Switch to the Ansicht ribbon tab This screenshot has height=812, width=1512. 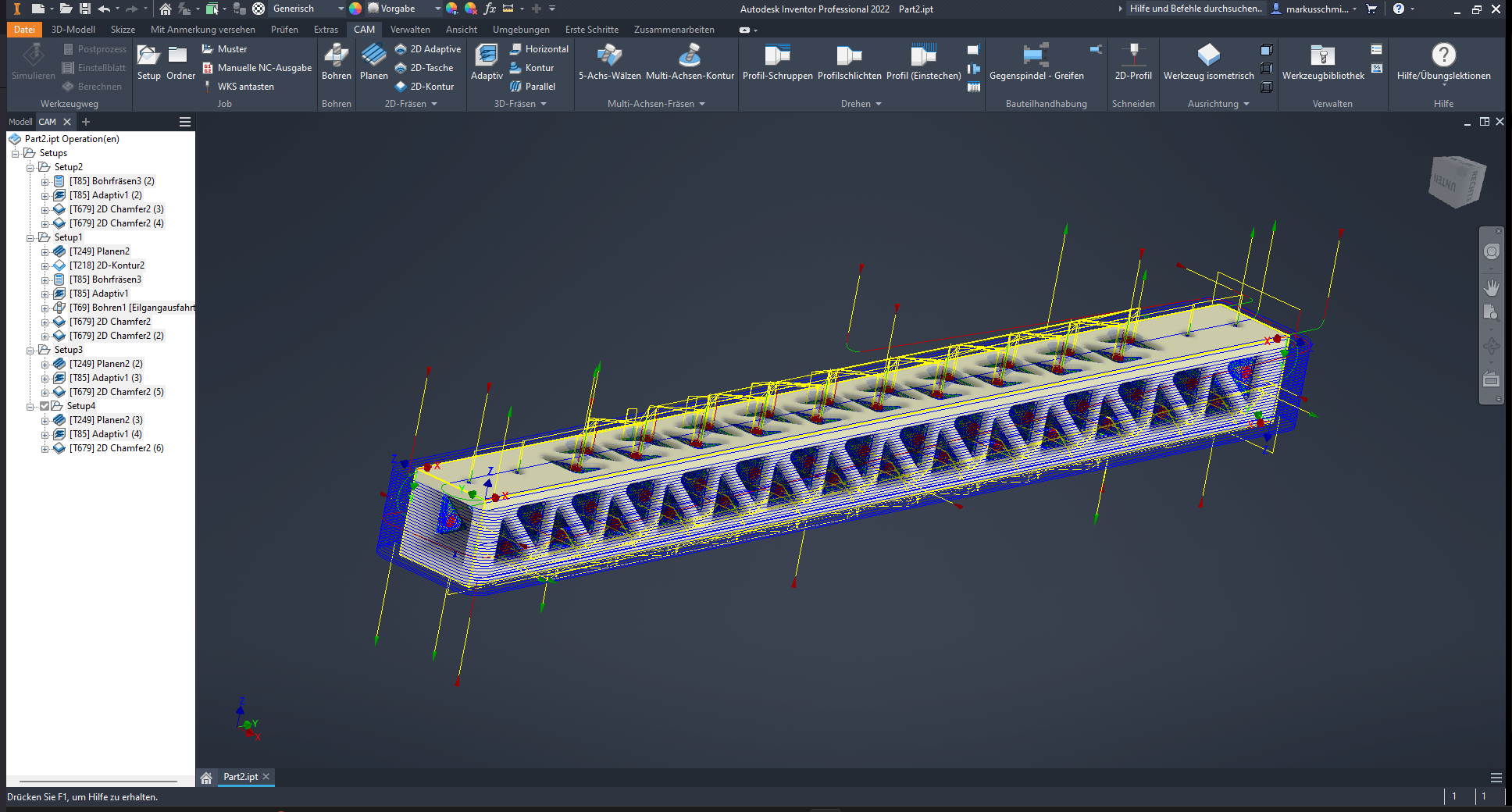pyautogui.click(x=462, y=30)
